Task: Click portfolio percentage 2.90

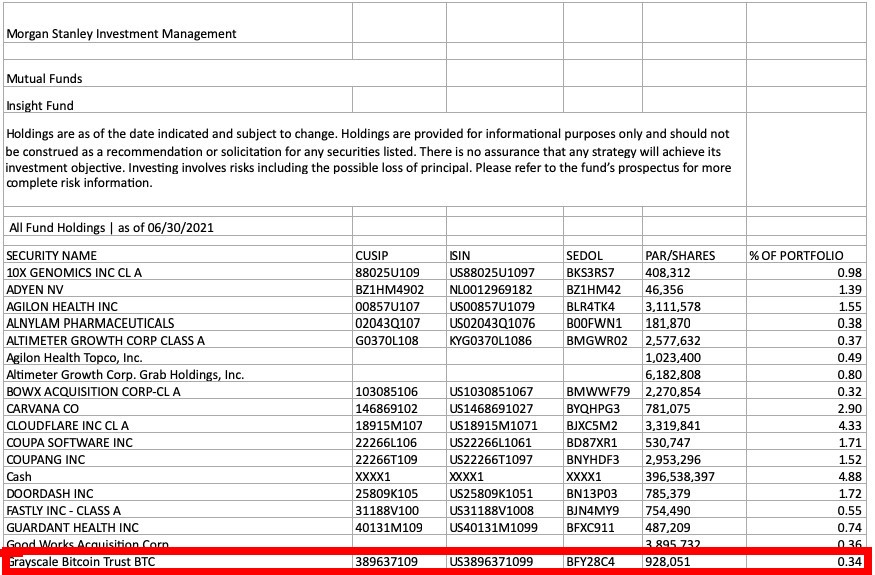Action: point(806,409)
